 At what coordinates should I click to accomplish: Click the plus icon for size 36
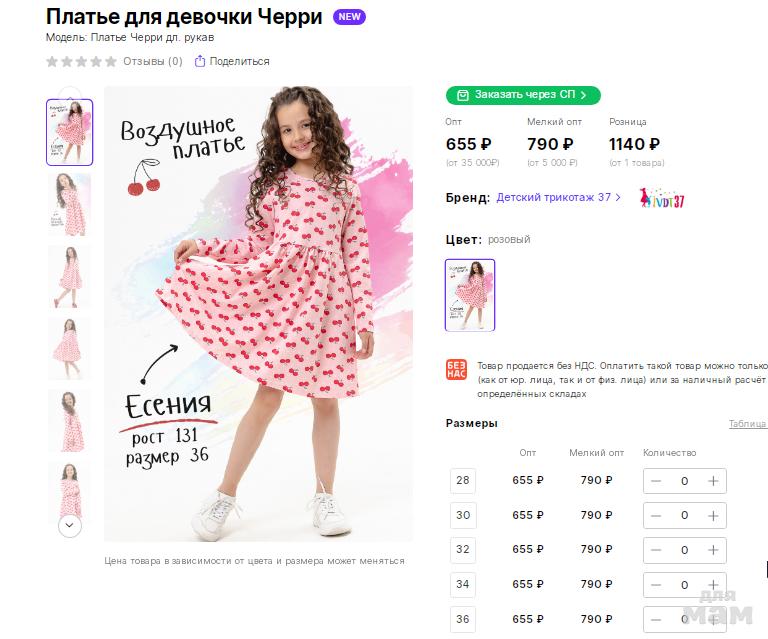coord(713,620)
